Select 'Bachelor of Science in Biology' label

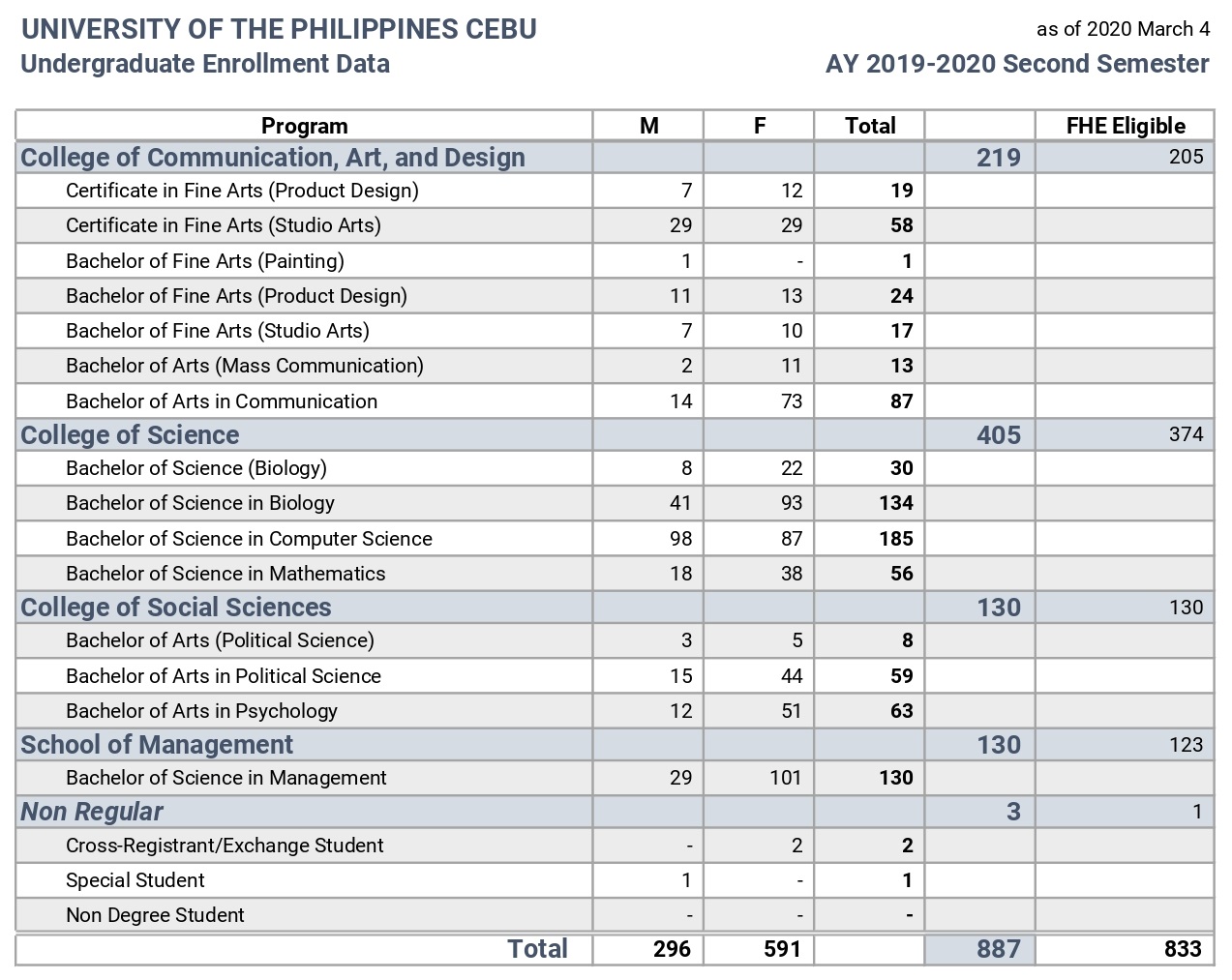click(x=200, y=503)
